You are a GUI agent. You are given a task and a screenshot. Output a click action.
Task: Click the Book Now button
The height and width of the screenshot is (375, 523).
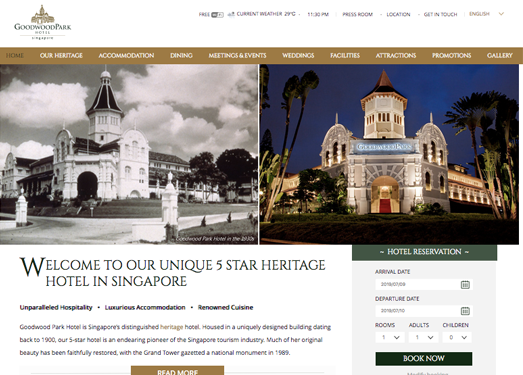pos(424,359)
